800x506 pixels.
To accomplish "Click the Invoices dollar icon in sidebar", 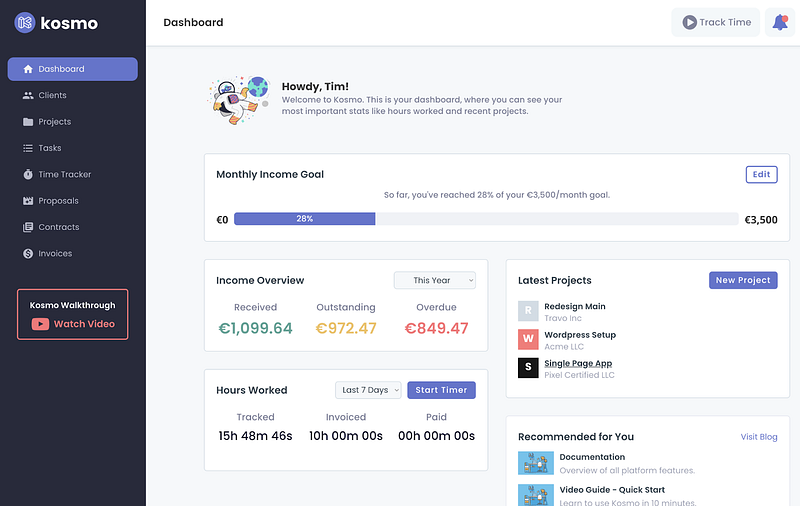I will [28, 254].
